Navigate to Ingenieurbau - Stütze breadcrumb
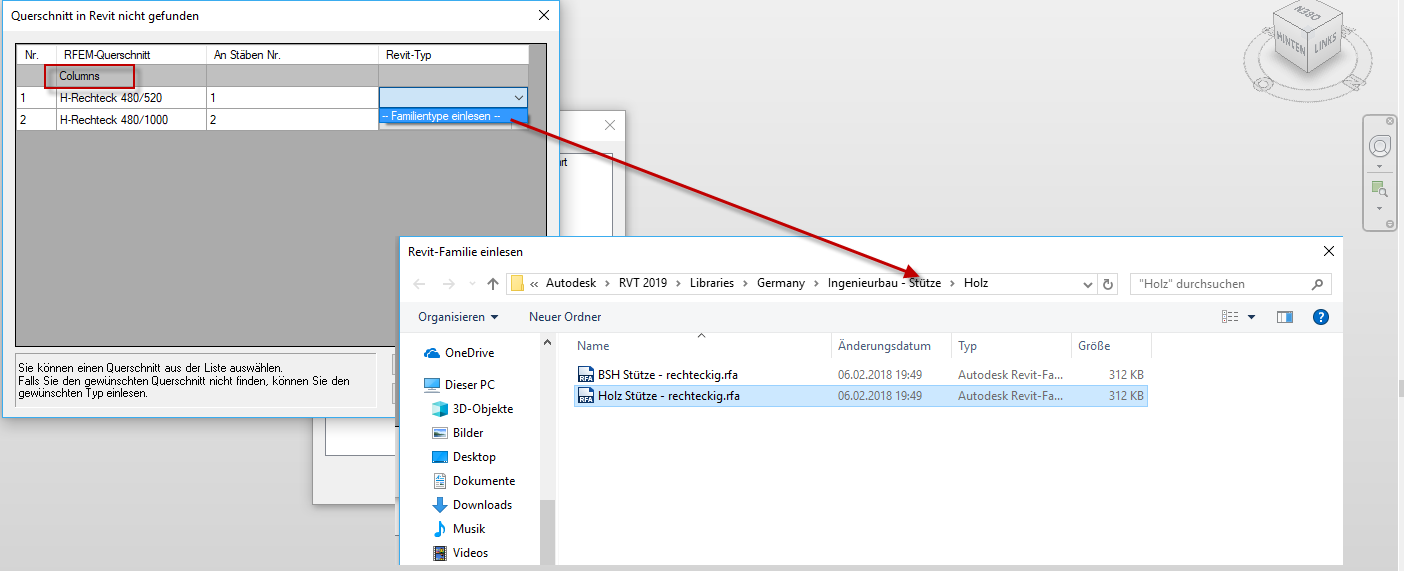Screen dimensions: 1404x571 pos(884,284)
